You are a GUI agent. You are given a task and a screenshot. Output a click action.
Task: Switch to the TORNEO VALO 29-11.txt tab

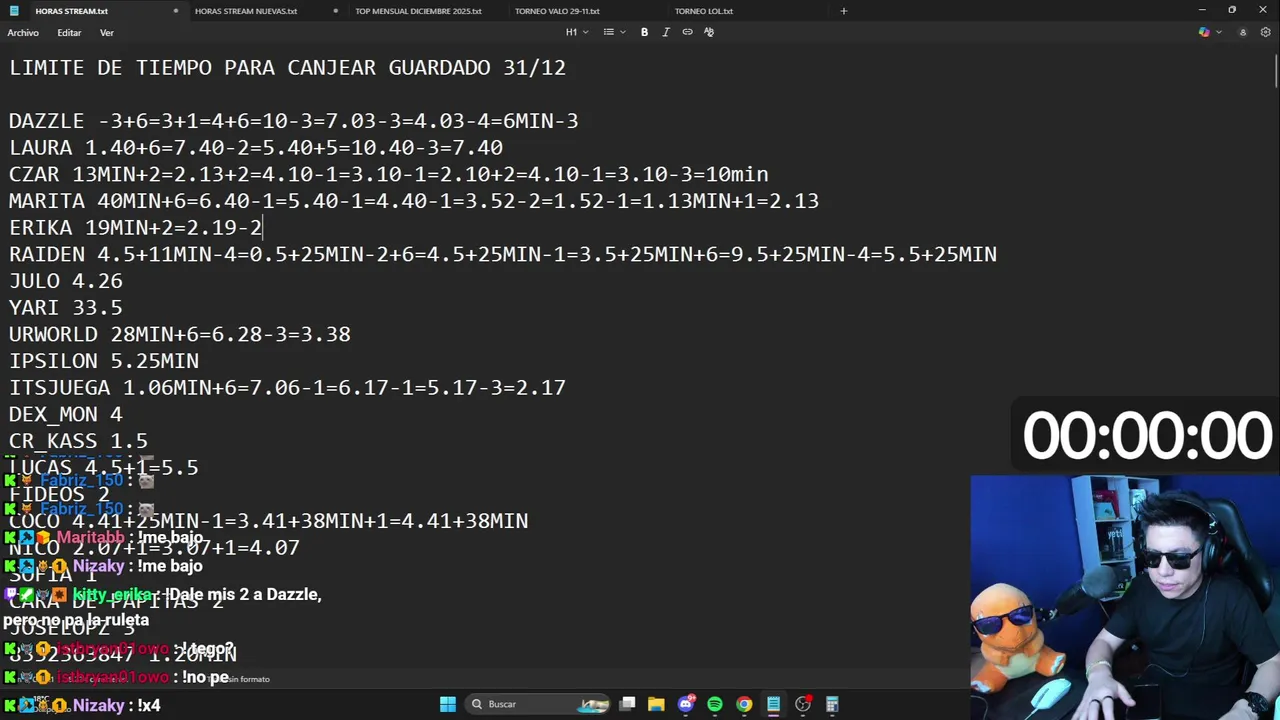click(x=557, y=11)
